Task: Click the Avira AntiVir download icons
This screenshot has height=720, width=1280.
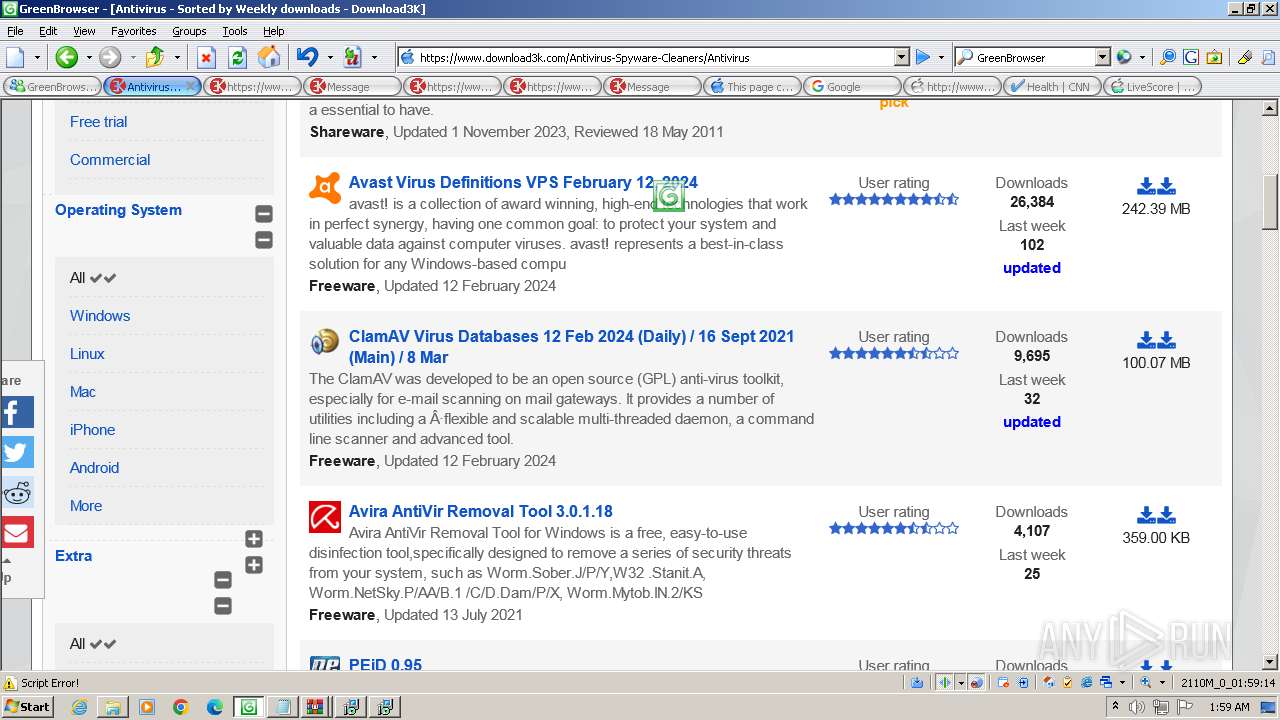Action: 1156,515
